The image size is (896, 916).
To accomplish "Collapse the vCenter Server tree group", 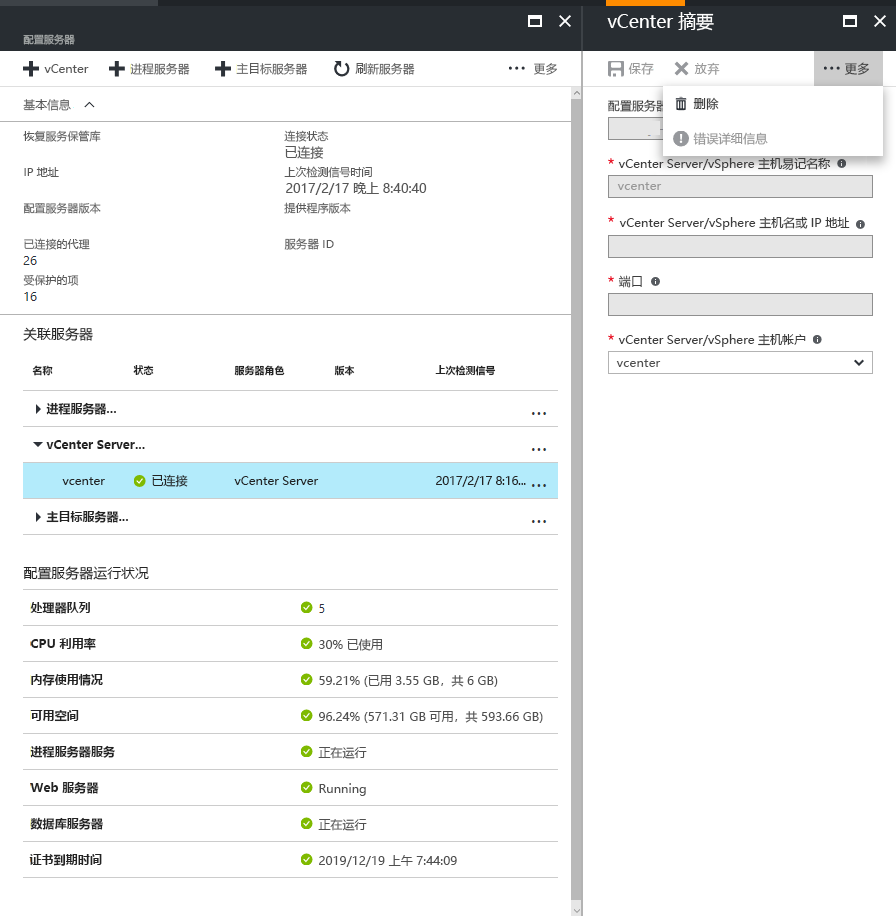I will [x=38, y=445].
